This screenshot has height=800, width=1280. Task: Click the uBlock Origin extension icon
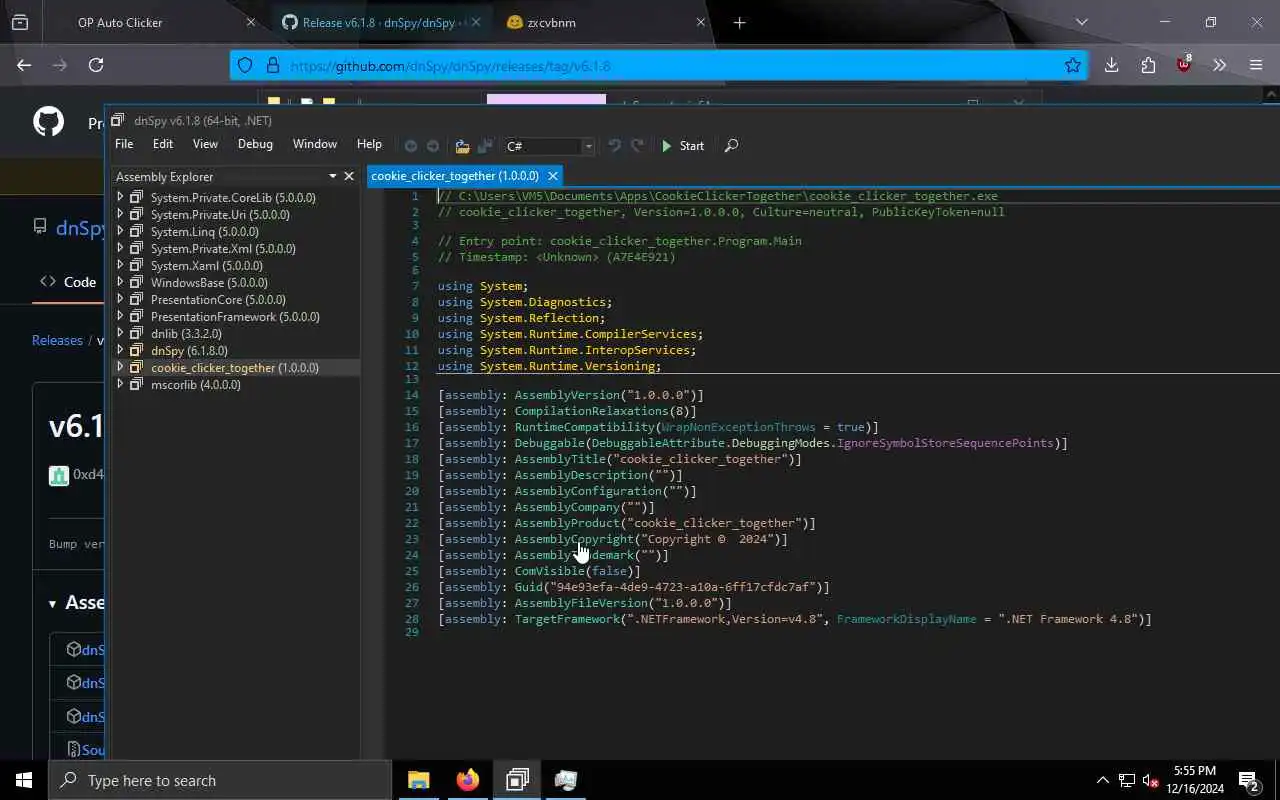pyautogui.click(x=1184, y=65)
